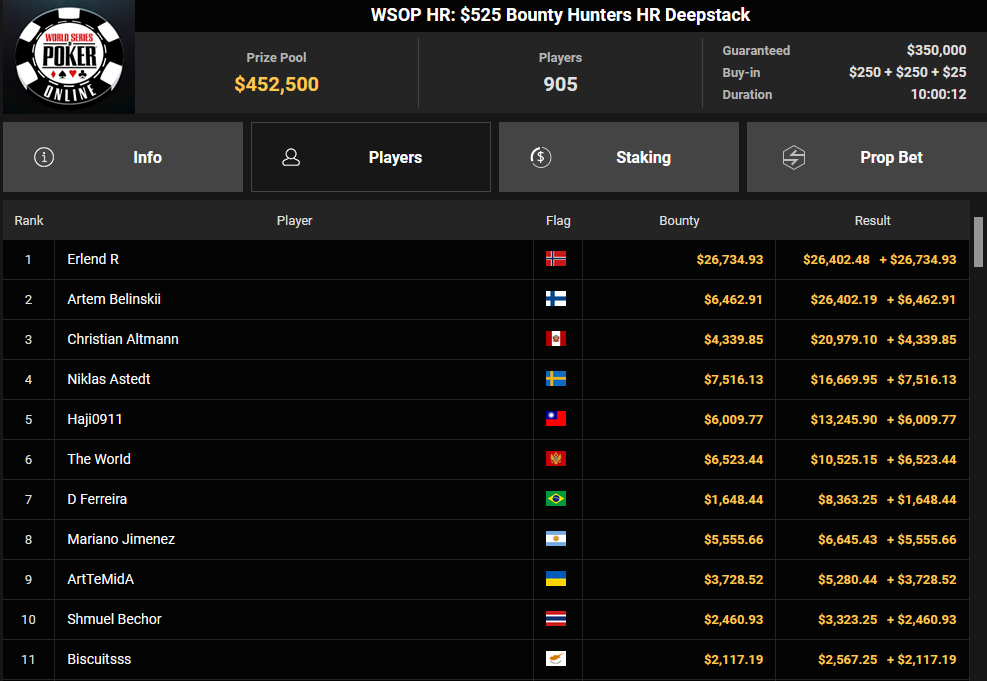Click the Guaranteed label

click(x=756, y=50)
